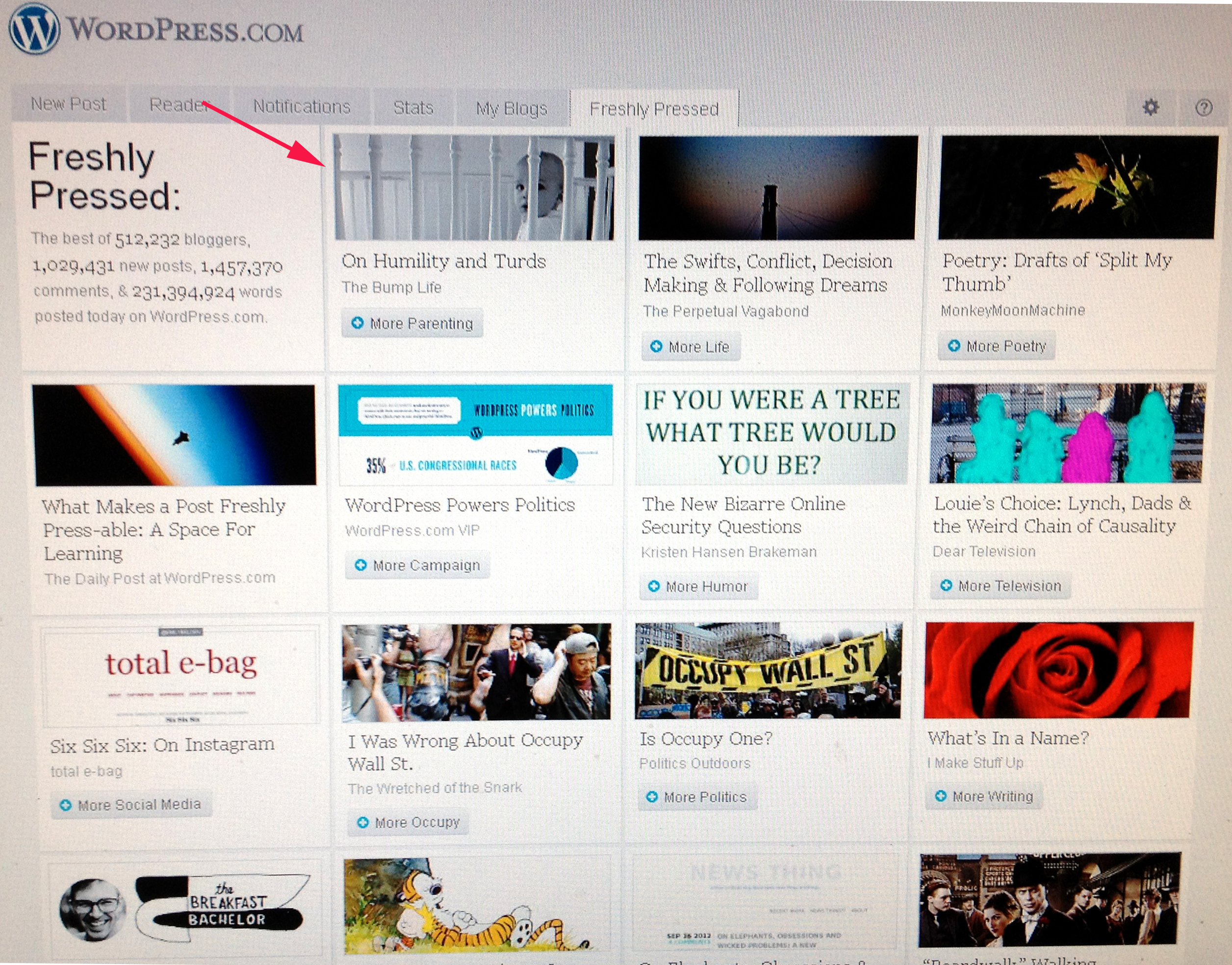This screenshot has width=1232, height=965.
Task: Click the red rose thumbnail image
Action: point(1058,669)
